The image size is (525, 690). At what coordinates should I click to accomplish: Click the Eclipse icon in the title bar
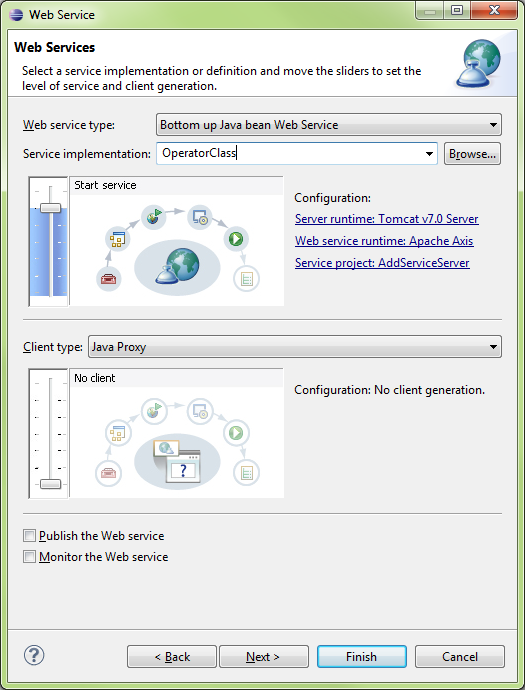click(x=16, y=15)
